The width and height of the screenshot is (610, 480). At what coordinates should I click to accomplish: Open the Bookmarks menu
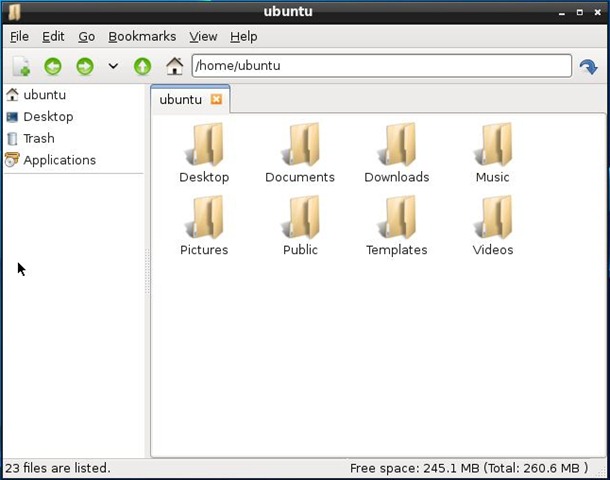[x=142, y=37]
